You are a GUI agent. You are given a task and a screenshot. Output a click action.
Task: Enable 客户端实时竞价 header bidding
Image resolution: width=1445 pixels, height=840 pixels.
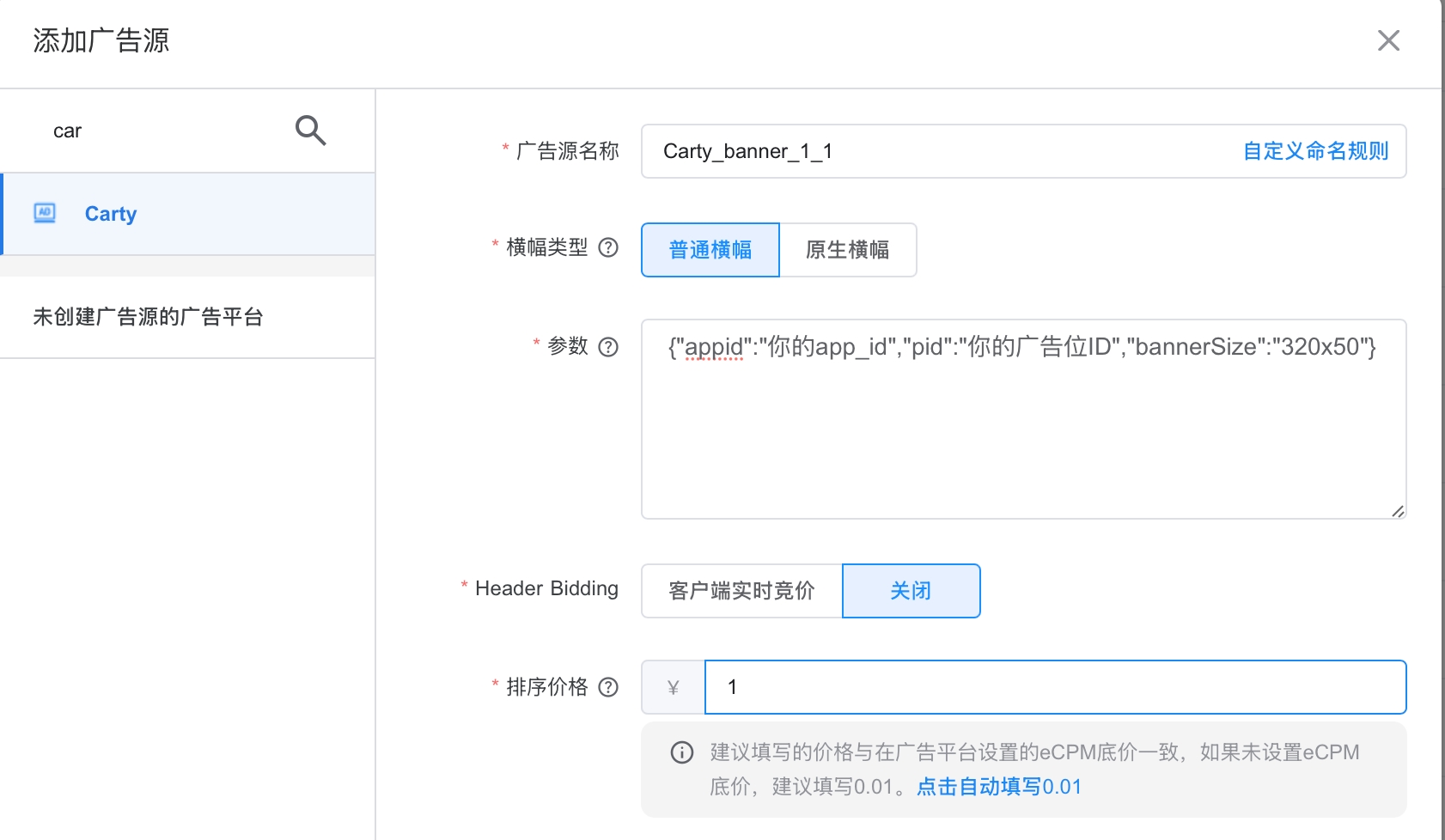741,591
